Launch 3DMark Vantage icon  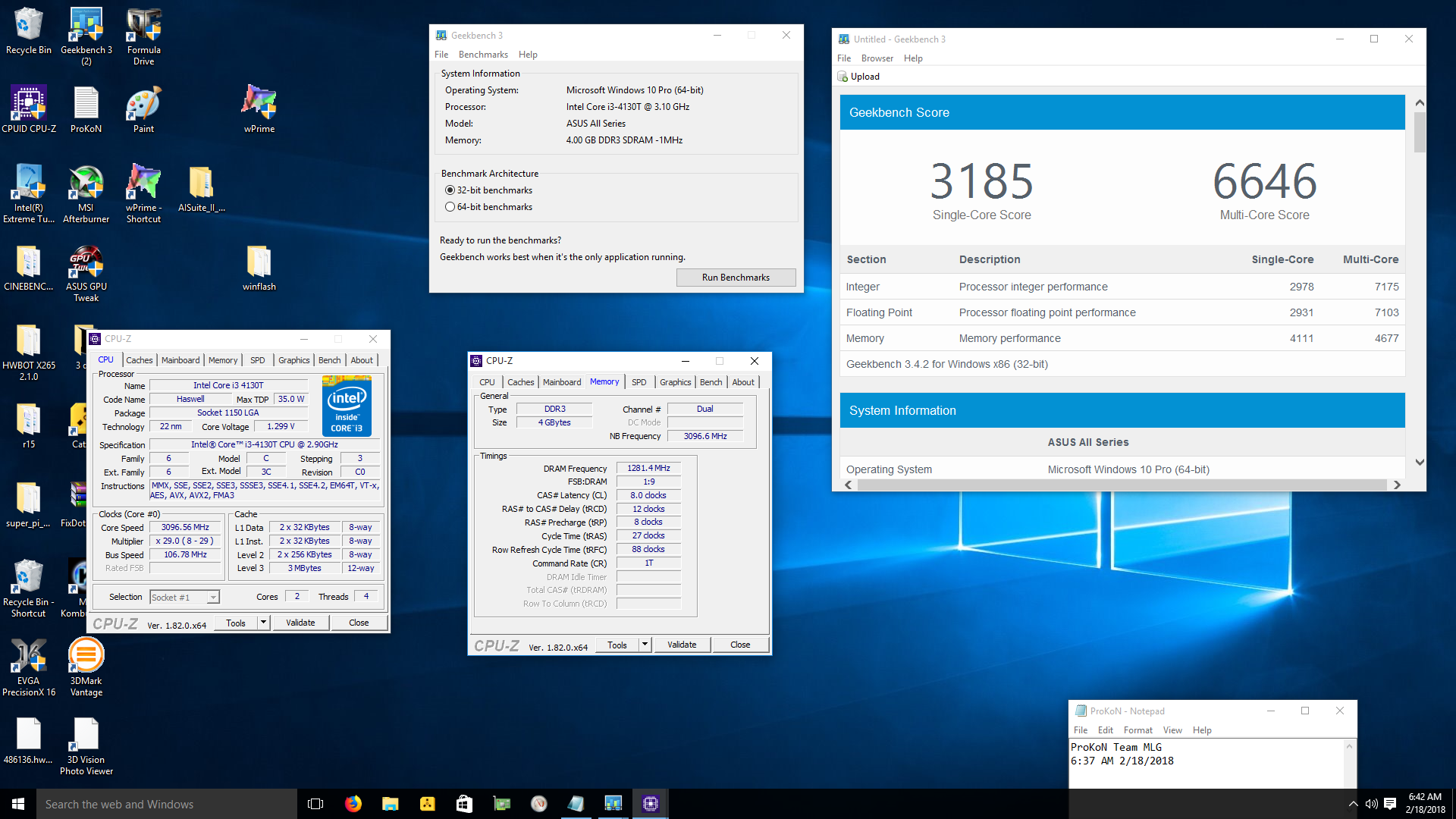point(86,667)
